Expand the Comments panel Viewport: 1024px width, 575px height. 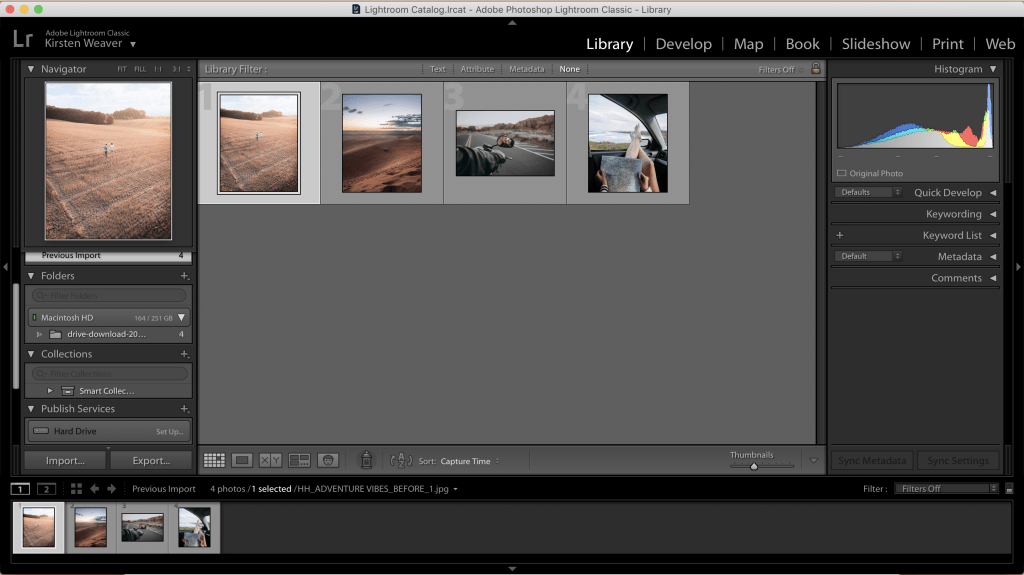pyautogui.click(x=993, y=278)
